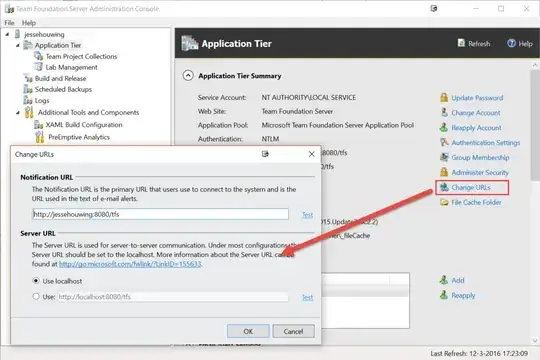The image size is (540, 360).
Task: Click the Lab Management tree icon
Action: [39, 67]
